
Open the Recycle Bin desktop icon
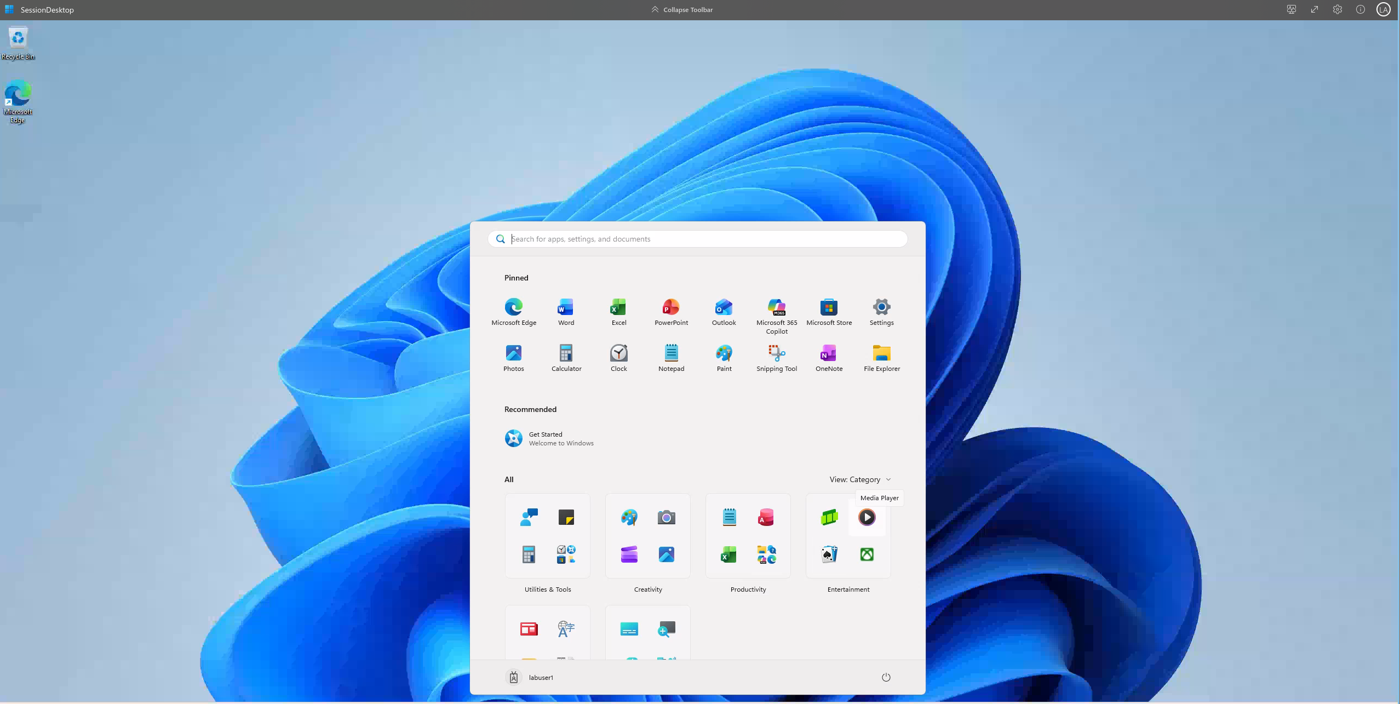[18, 43]
